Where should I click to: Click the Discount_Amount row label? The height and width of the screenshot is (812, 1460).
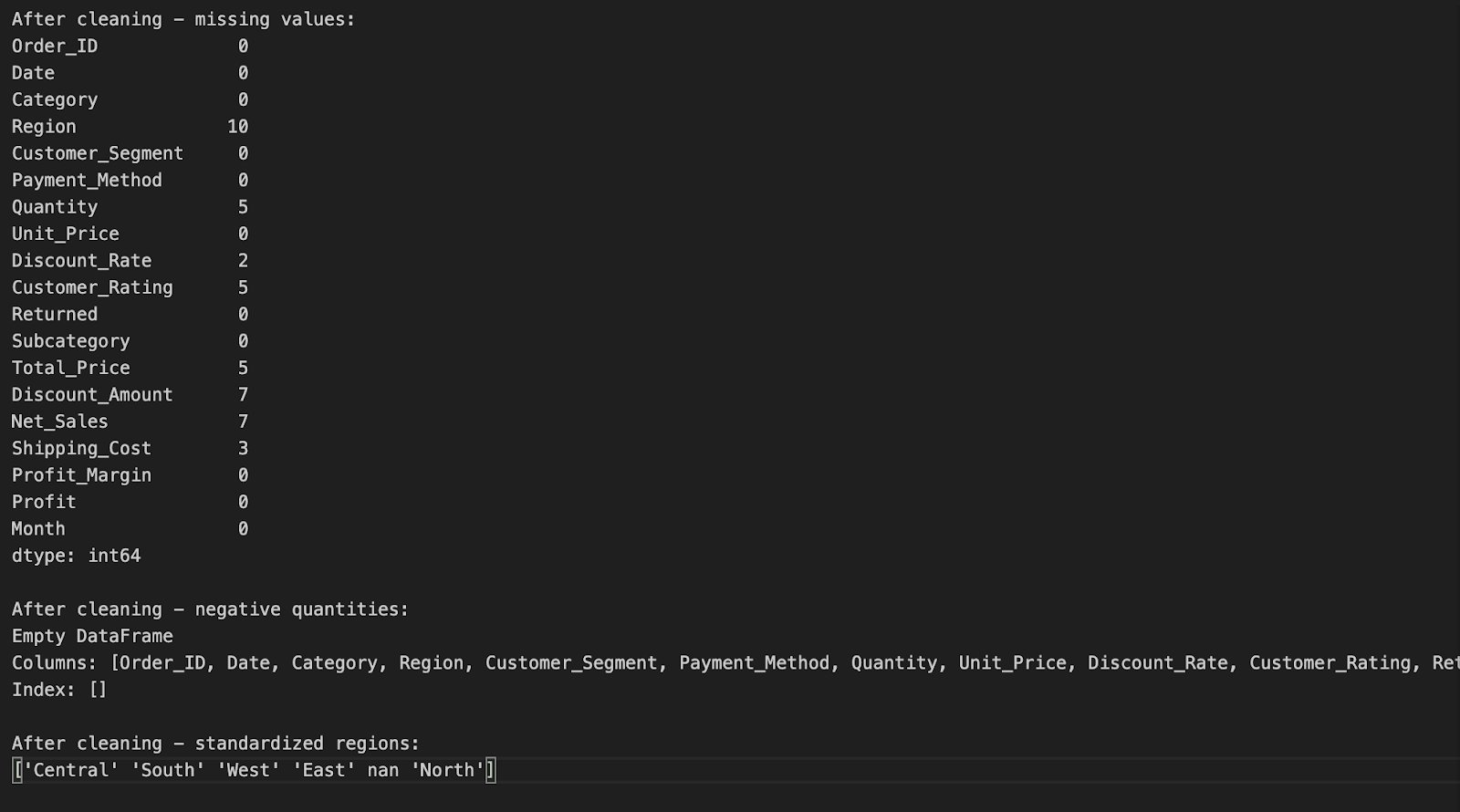(92, 395)
